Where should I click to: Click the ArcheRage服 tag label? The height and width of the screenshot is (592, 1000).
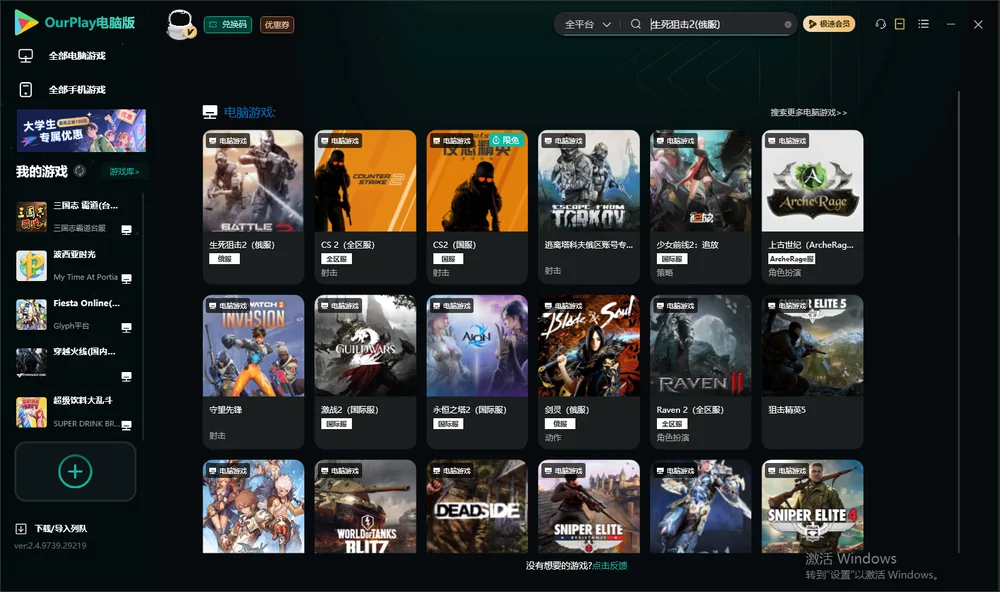click(x=791, y=258)
